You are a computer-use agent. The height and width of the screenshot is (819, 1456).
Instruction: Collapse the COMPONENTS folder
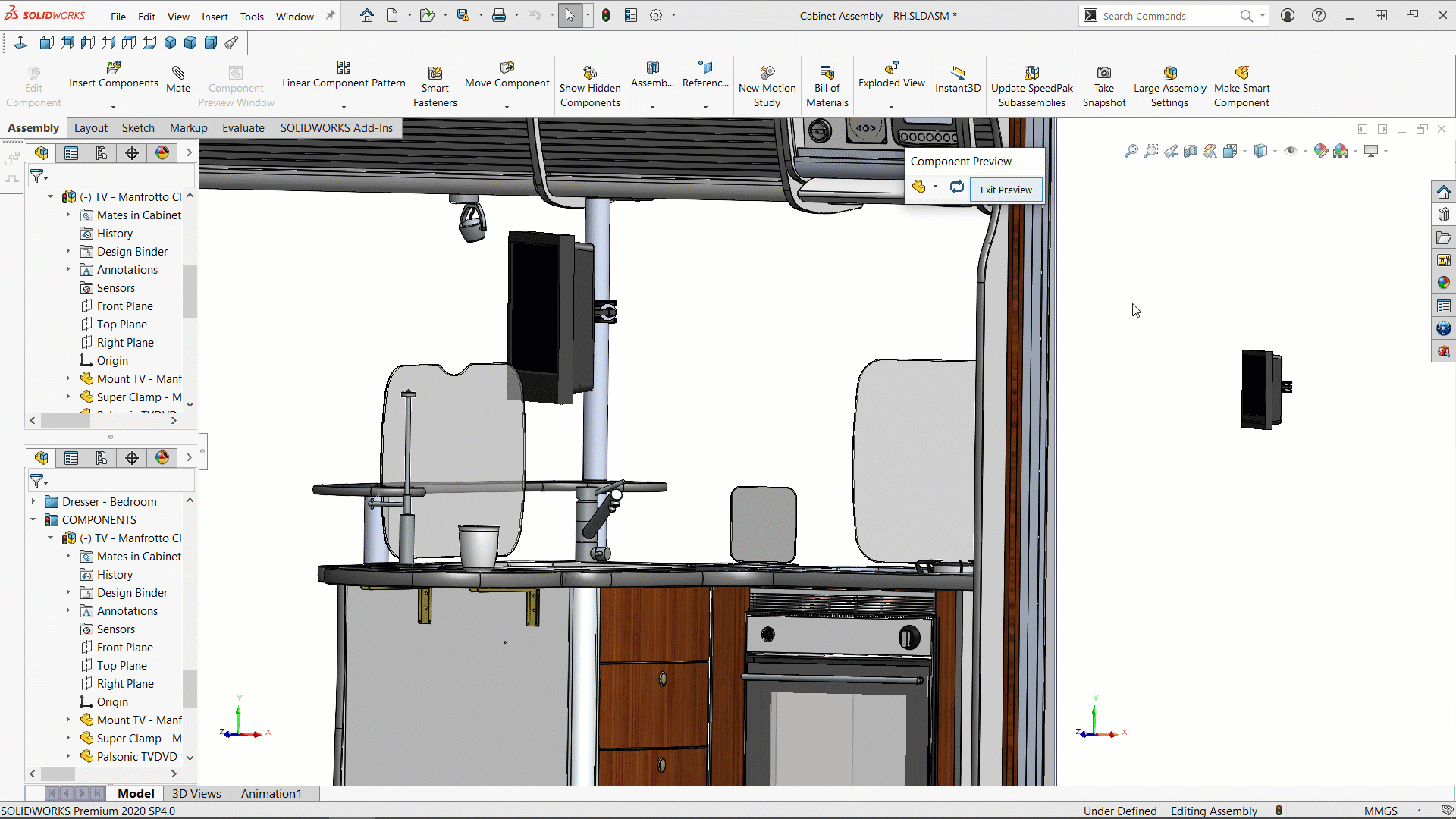click(33, 519)
